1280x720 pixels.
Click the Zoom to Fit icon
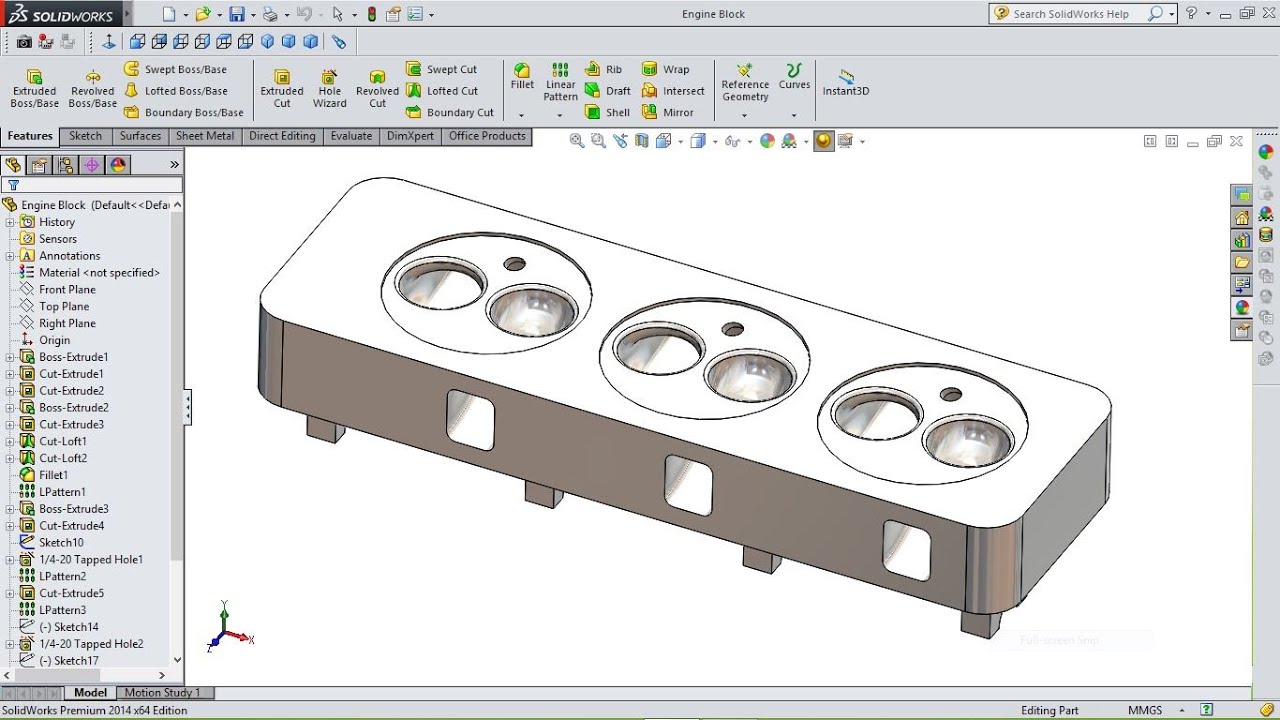pyautogui.click(x=577, y=141)
